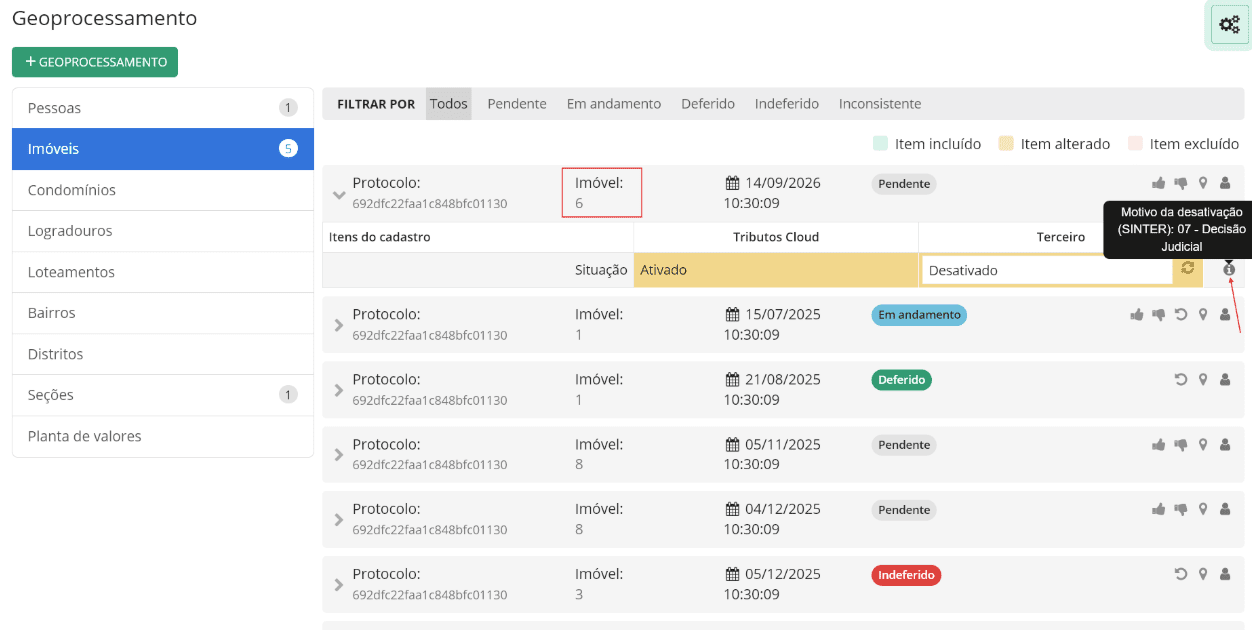
Task: Click the Ativado value under Tributos Cloud
Action: [x=776, y=270]
